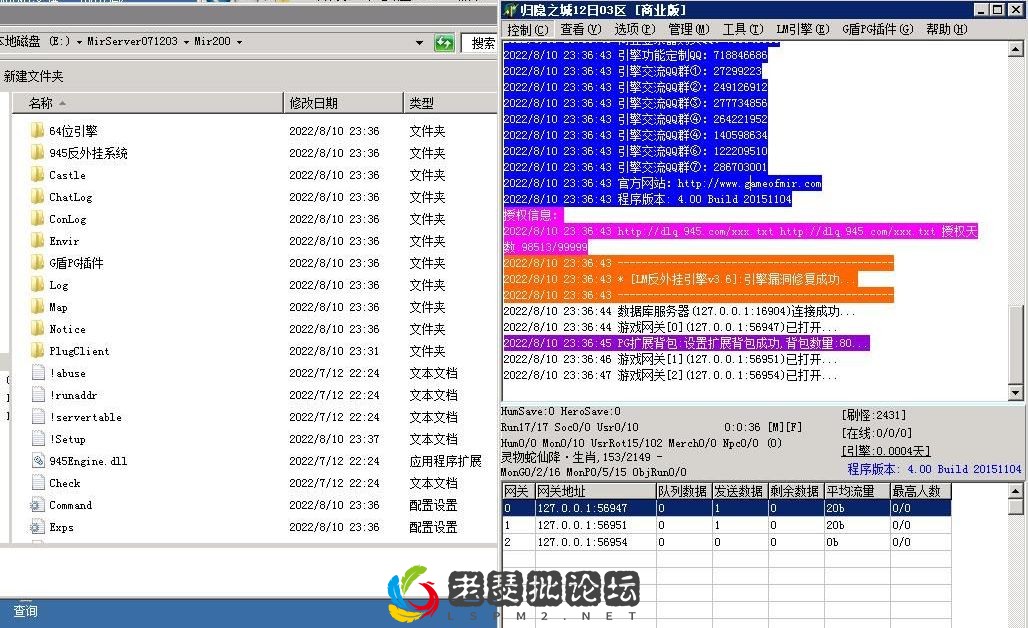Click the 网关地址 column header
The image size is (1028, 628).
coord(595,491)
